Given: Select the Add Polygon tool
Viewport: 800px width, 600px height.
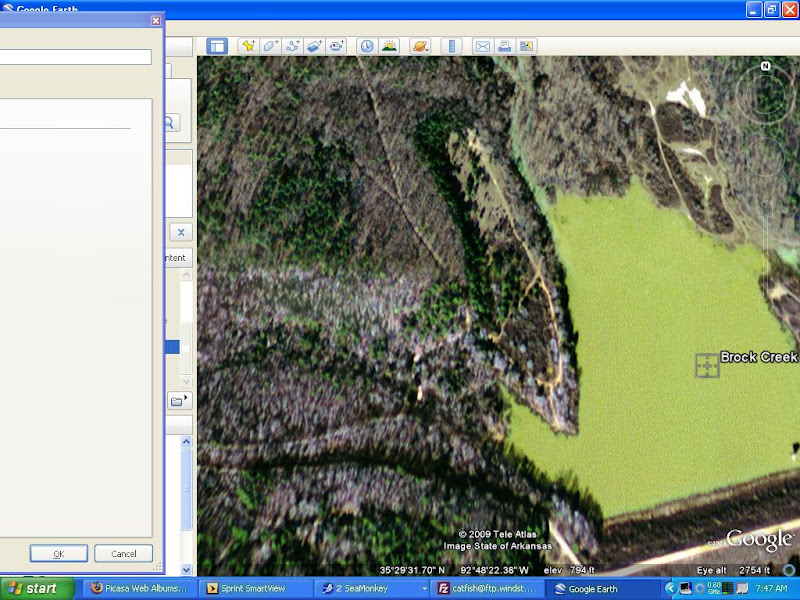Looking at the screenshot, I should [x=270, y=46].
